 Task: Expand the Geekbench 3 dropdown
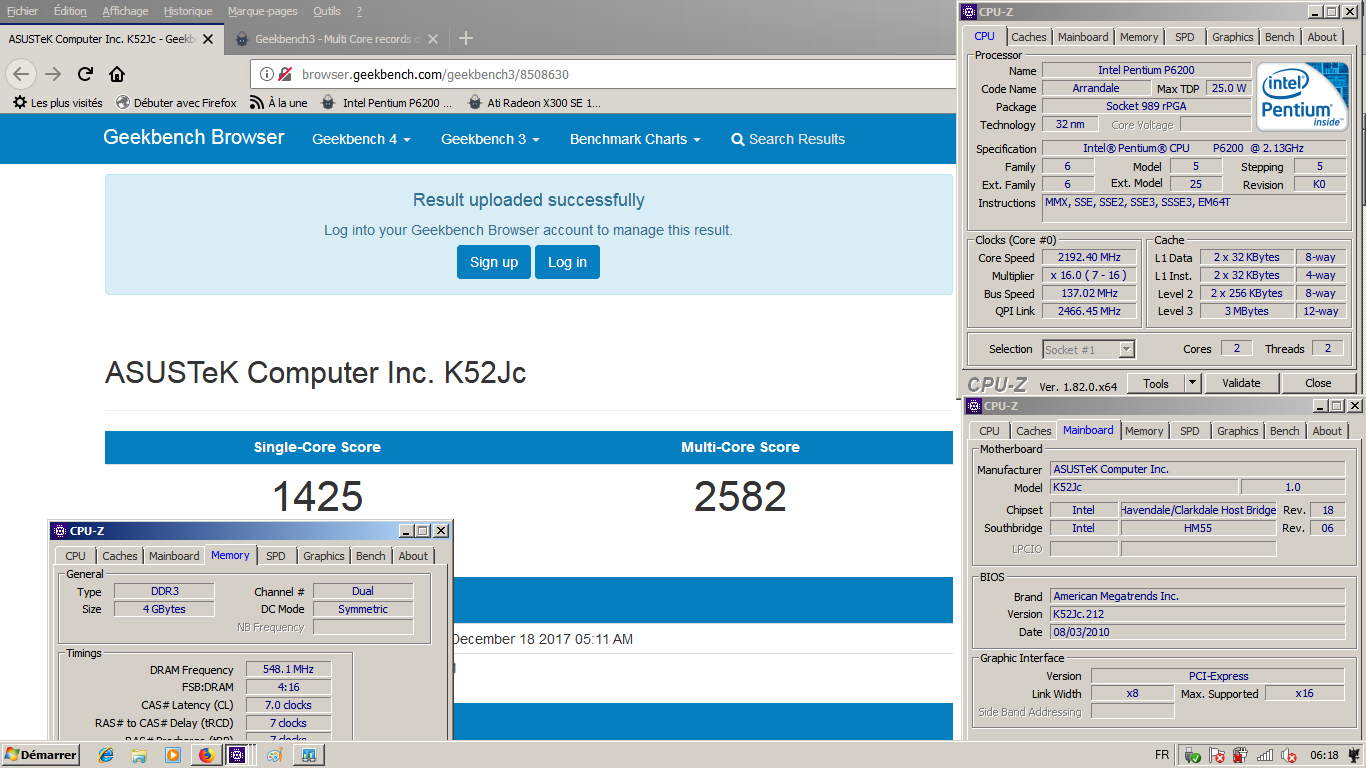[x=490, y=139]
